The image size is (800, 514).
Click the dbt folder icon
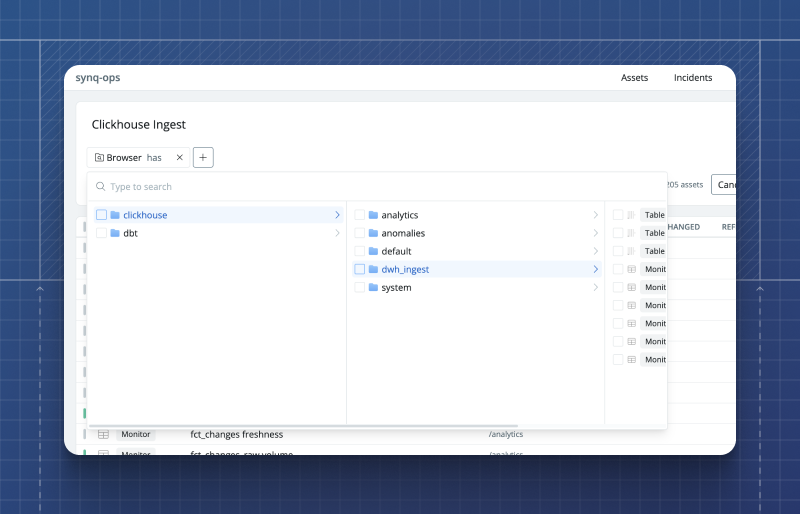click(115, 233)
